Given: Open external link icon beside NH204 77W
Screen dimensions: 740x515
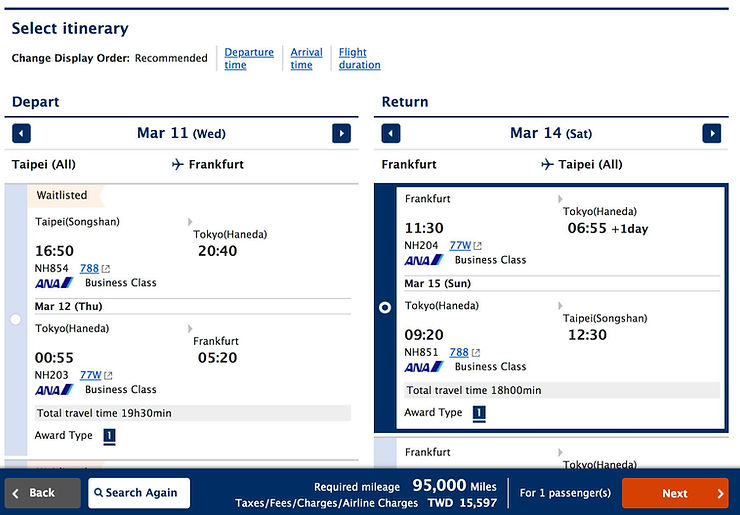Looking at the screenshot, I should pyautogui.click(x=478, y=246).
